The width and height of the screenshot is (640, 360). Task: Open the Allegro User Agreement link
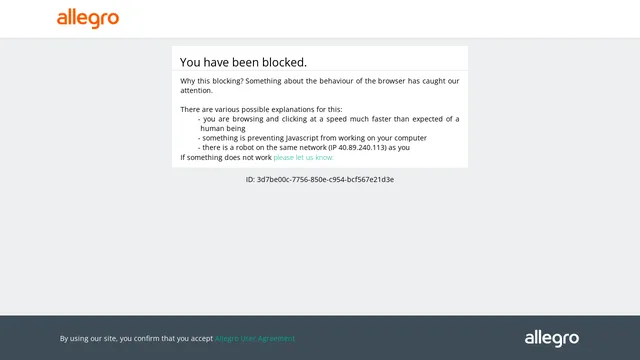(255, 338)
